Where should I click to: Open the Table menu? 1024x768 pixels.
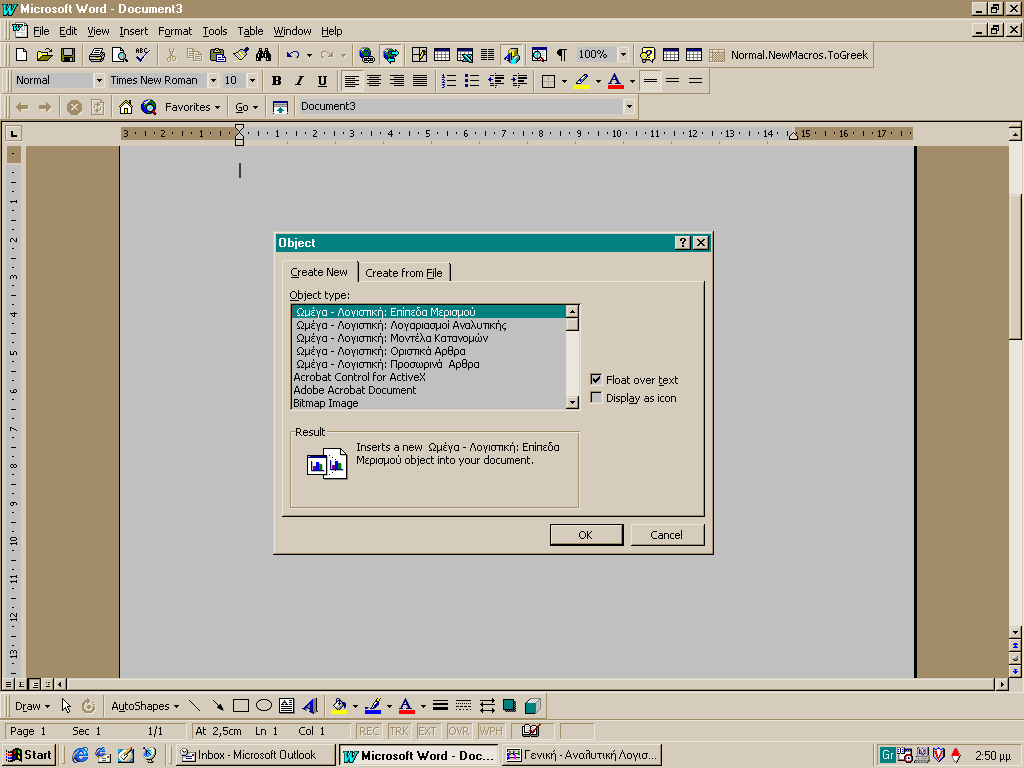pyautogui.click(x=250, y=31)
